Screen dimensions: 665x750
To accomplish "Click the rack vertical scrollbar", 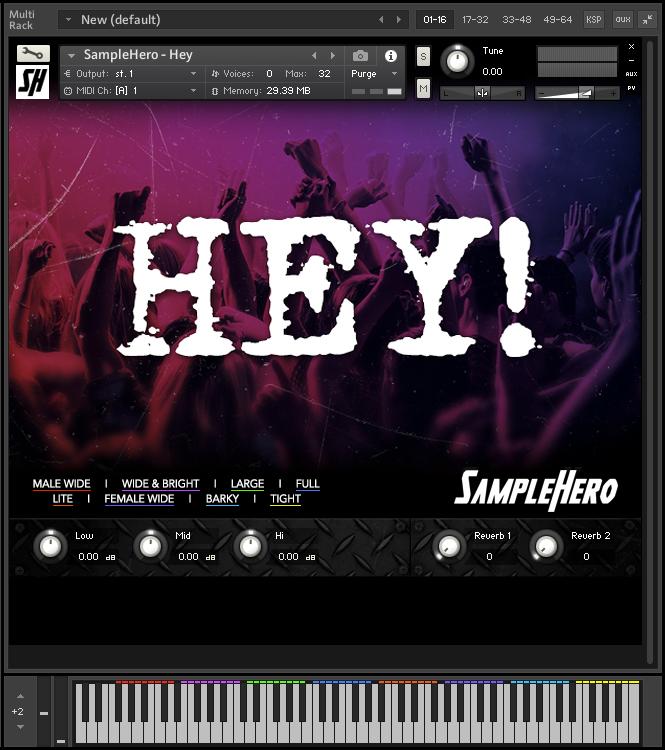I will (x=650, y=352).
